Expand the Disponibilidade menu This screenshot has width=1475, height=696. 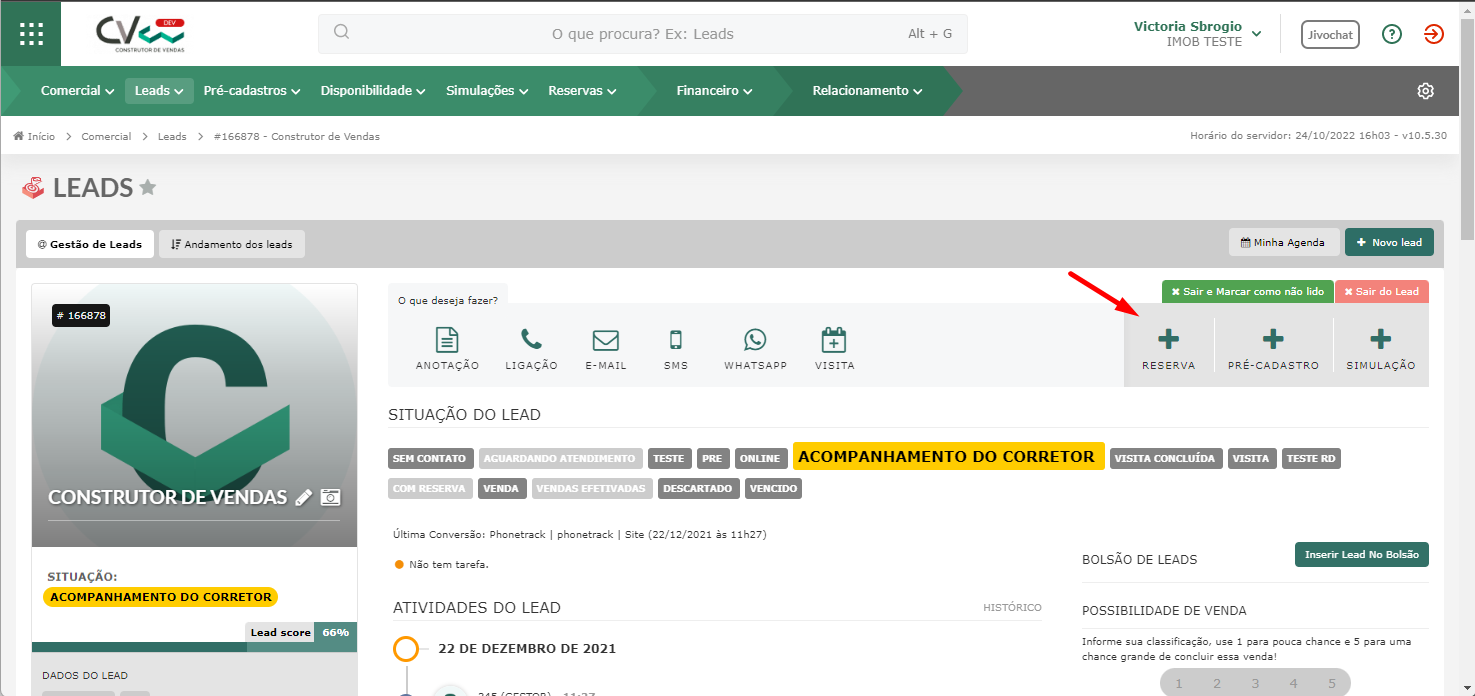[373, 91]
